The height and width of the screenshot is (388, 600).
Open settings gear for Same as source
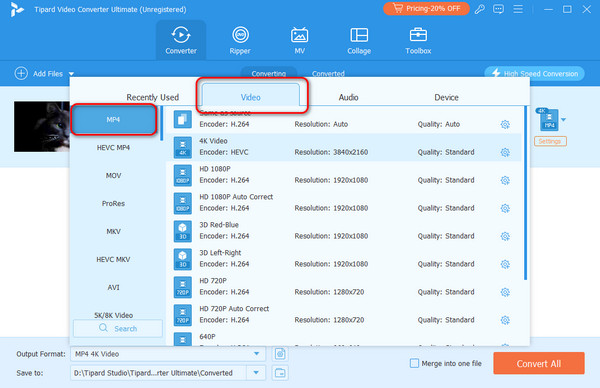coord(505,124)
